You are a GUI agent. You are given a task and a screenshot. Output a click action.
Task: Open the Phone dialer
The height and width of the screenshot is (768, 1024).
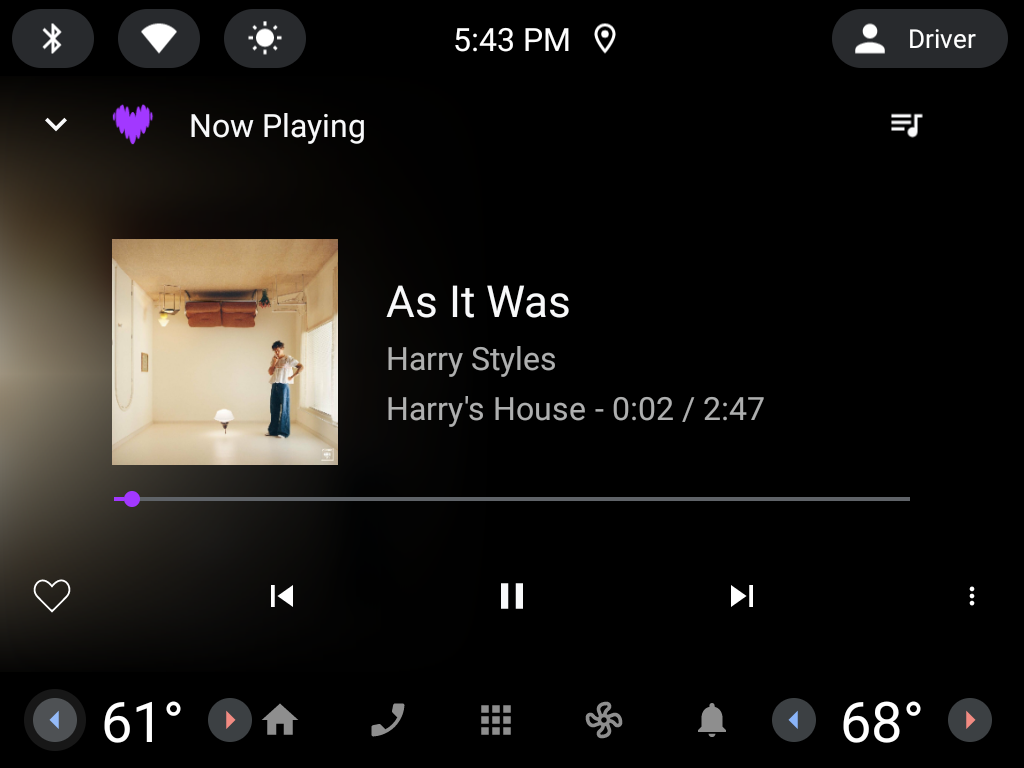tap(388, 720)
